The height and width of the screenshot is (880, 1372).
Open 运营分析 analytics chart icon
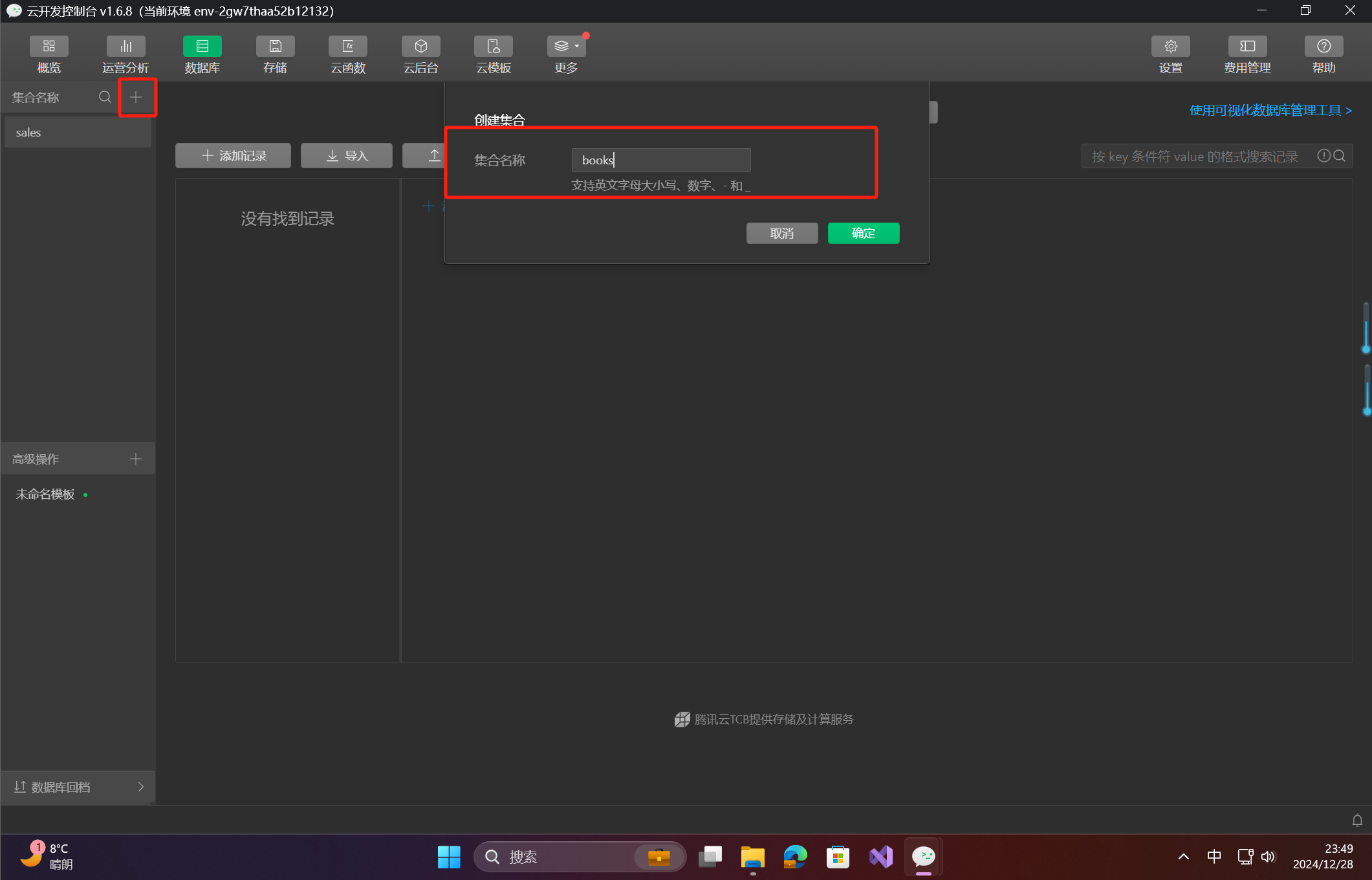pos(125,47)
